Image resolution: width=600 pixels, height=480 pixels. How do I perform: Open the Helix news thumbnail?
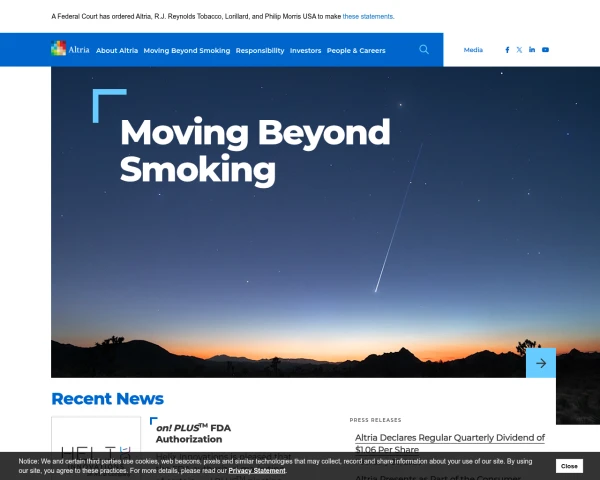tap(96, 448)
